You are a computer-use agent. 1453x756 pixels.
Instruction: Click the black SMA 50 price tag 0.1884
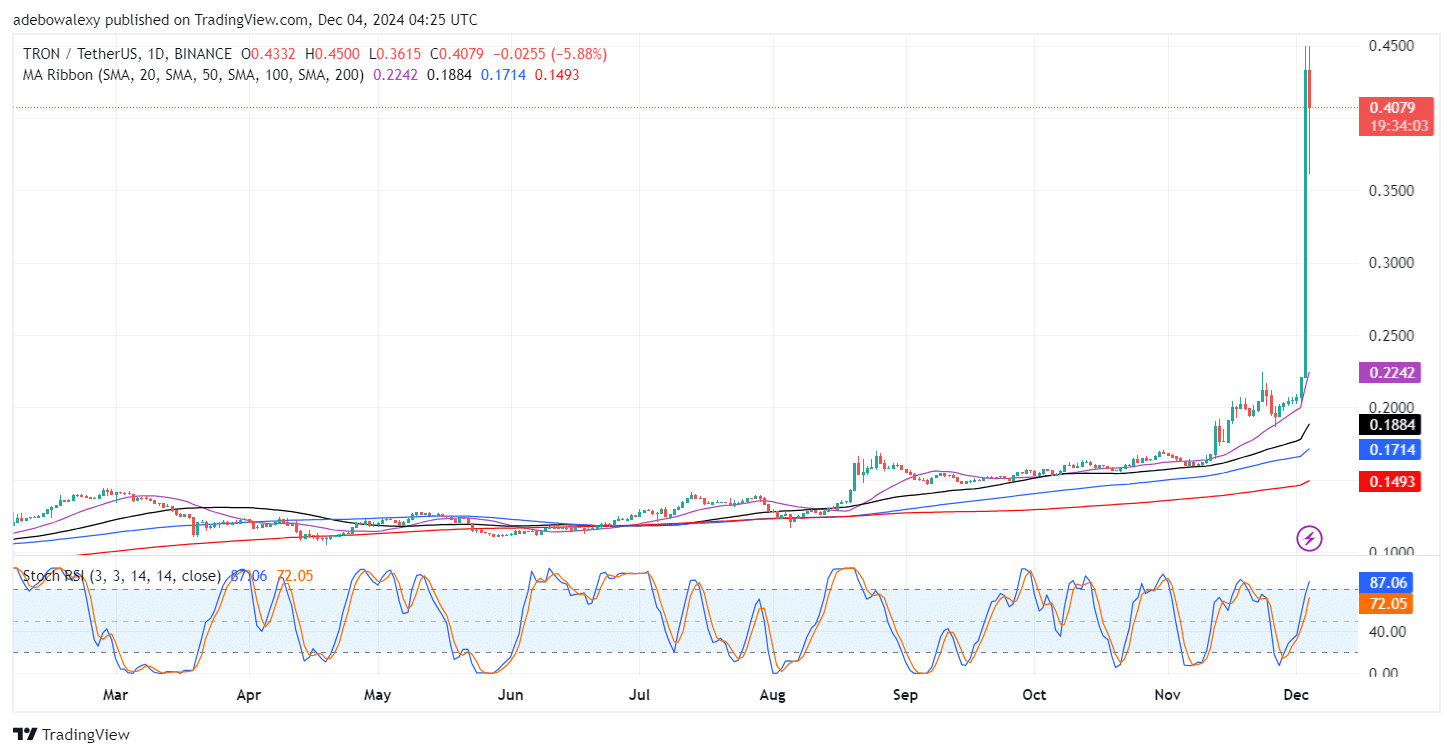coord(1391,425)
